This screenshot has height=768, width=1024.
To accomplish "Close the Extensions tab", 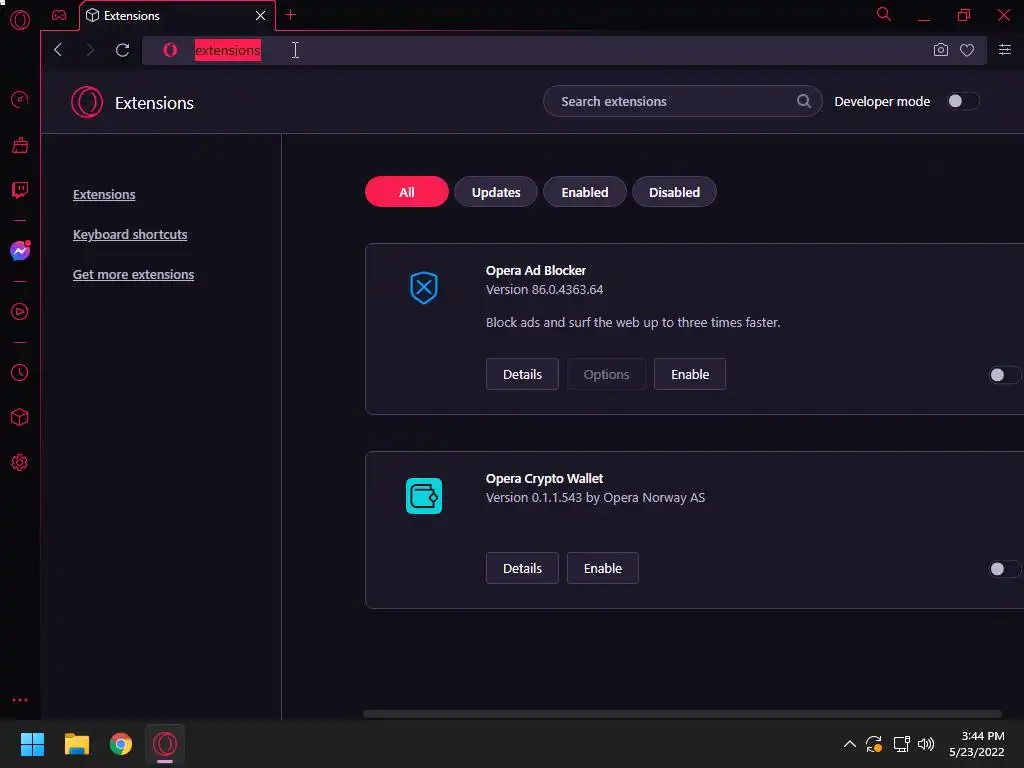I will 261,16.
